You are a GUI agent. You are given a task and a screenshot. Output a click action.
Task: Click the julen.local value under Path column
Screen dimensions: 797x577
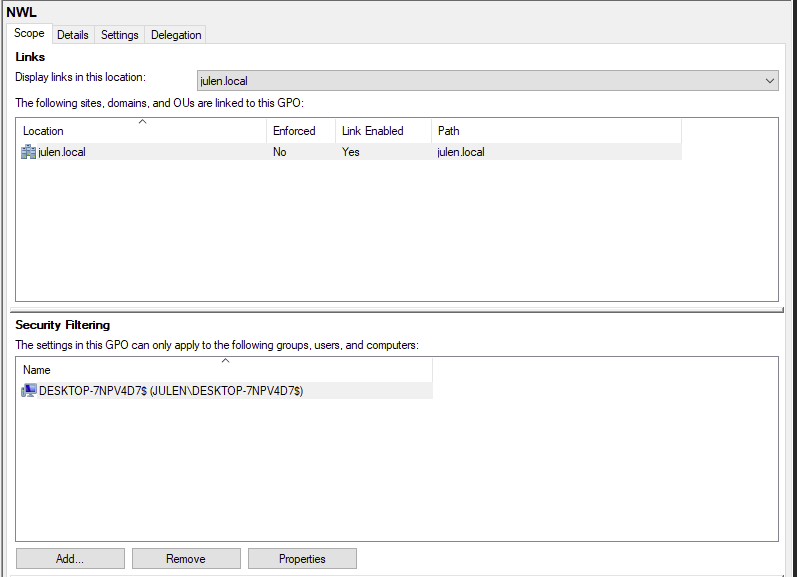click(461, 152)
